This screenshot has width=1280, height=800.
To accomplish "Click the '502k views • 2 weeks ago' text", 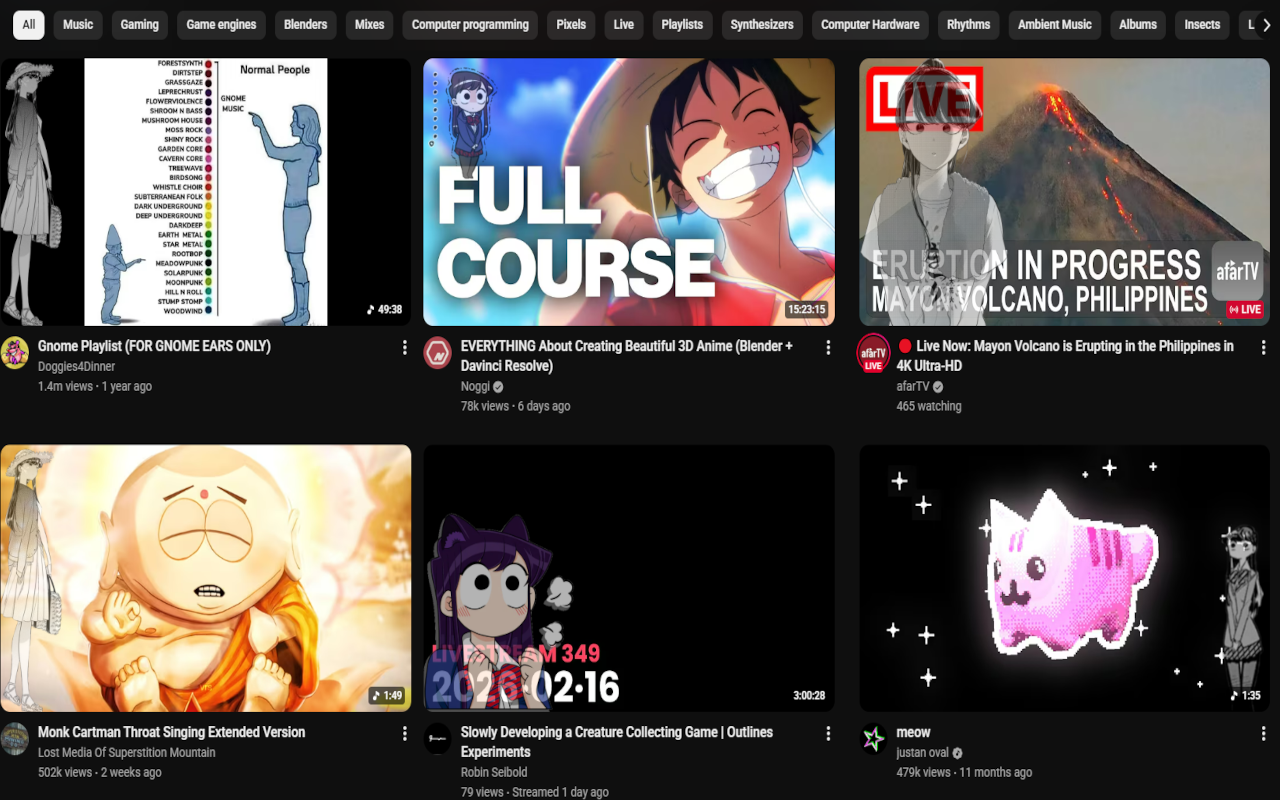I will tap(100, 773).
